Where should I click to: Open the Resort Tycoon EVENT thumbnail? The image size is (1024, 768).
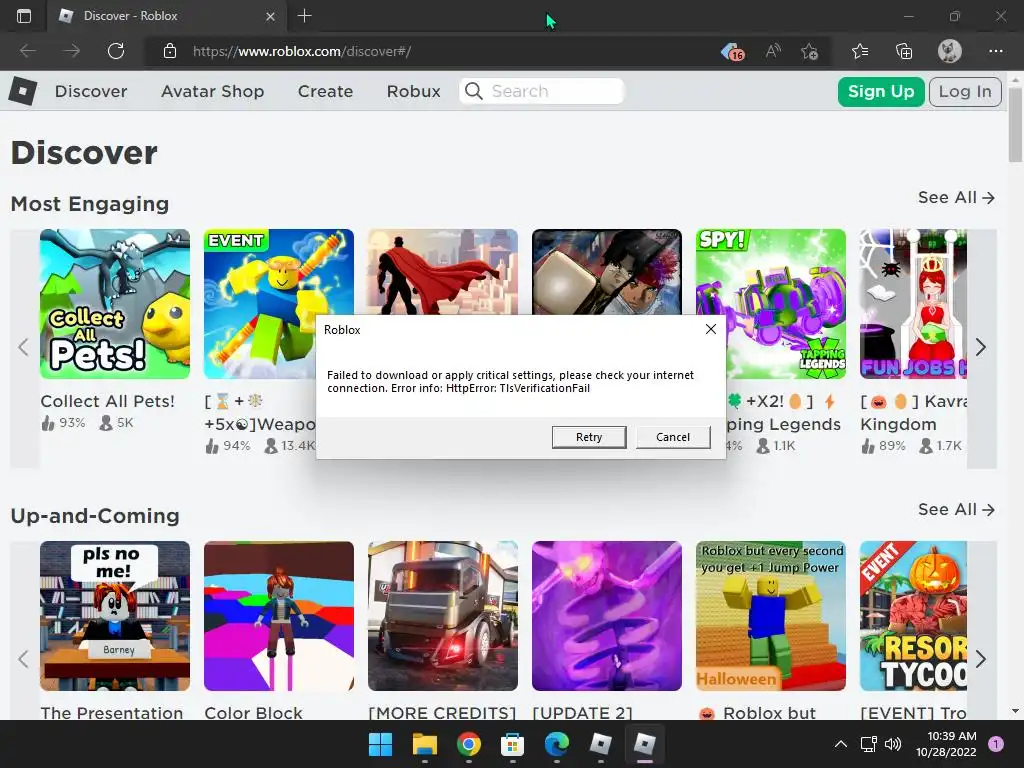[x=913, y=616]
